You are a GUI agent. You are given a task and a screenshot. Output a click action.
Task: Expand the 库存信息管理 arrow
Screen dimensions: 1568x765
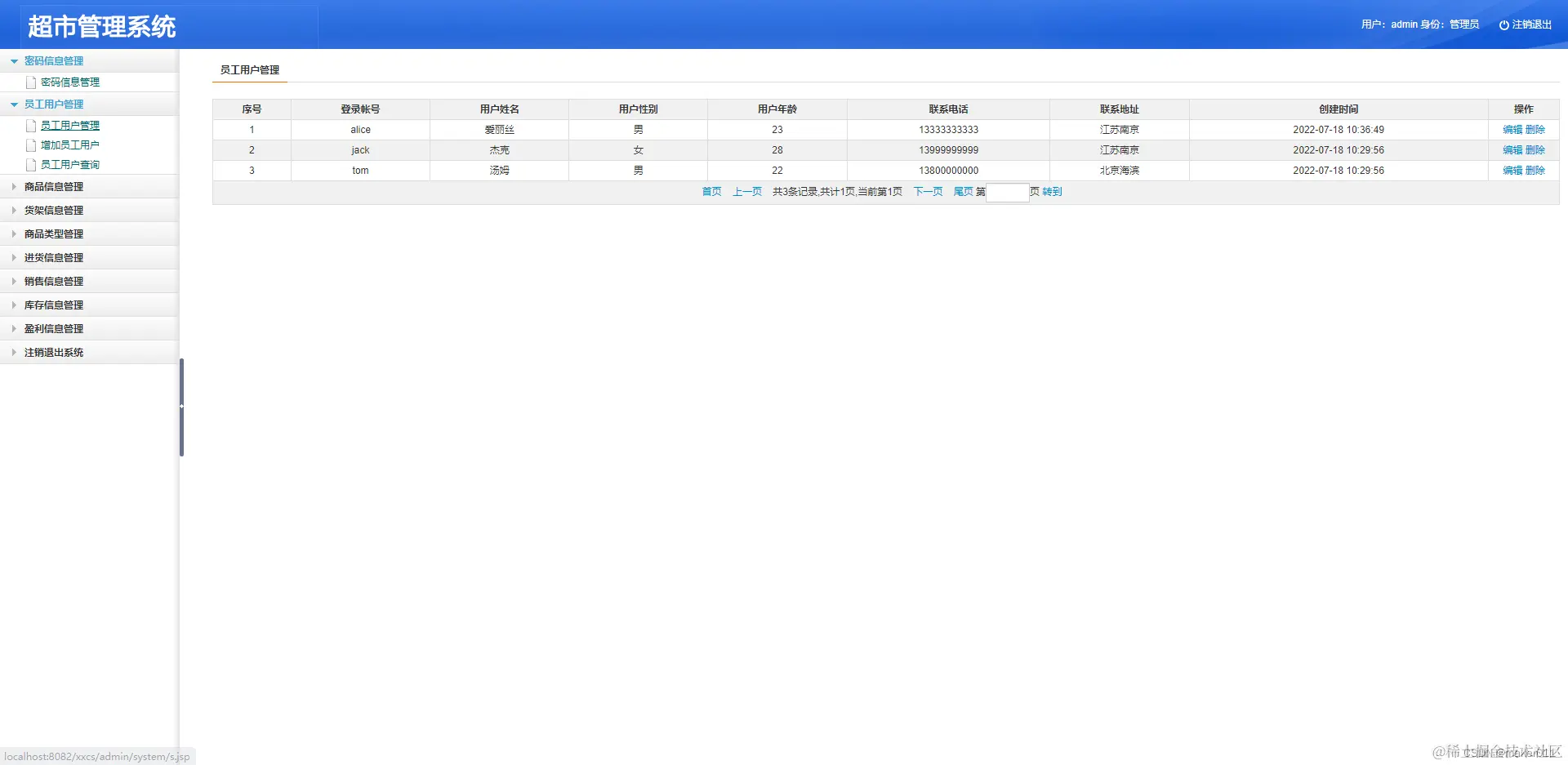(x=14, y=305)
